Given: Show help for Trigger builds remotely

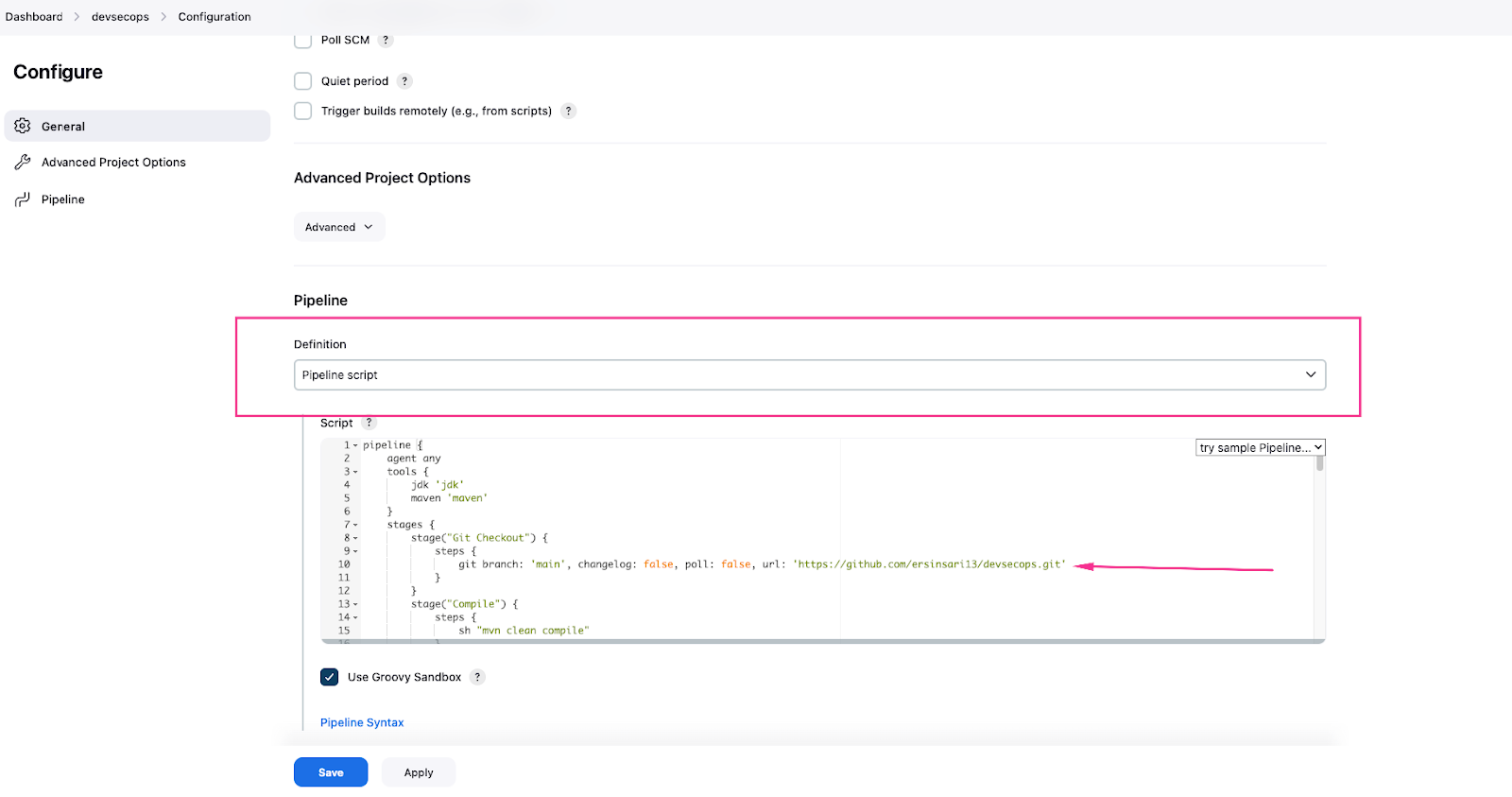Looking at the screenshot, I should [x=568, y=111].
